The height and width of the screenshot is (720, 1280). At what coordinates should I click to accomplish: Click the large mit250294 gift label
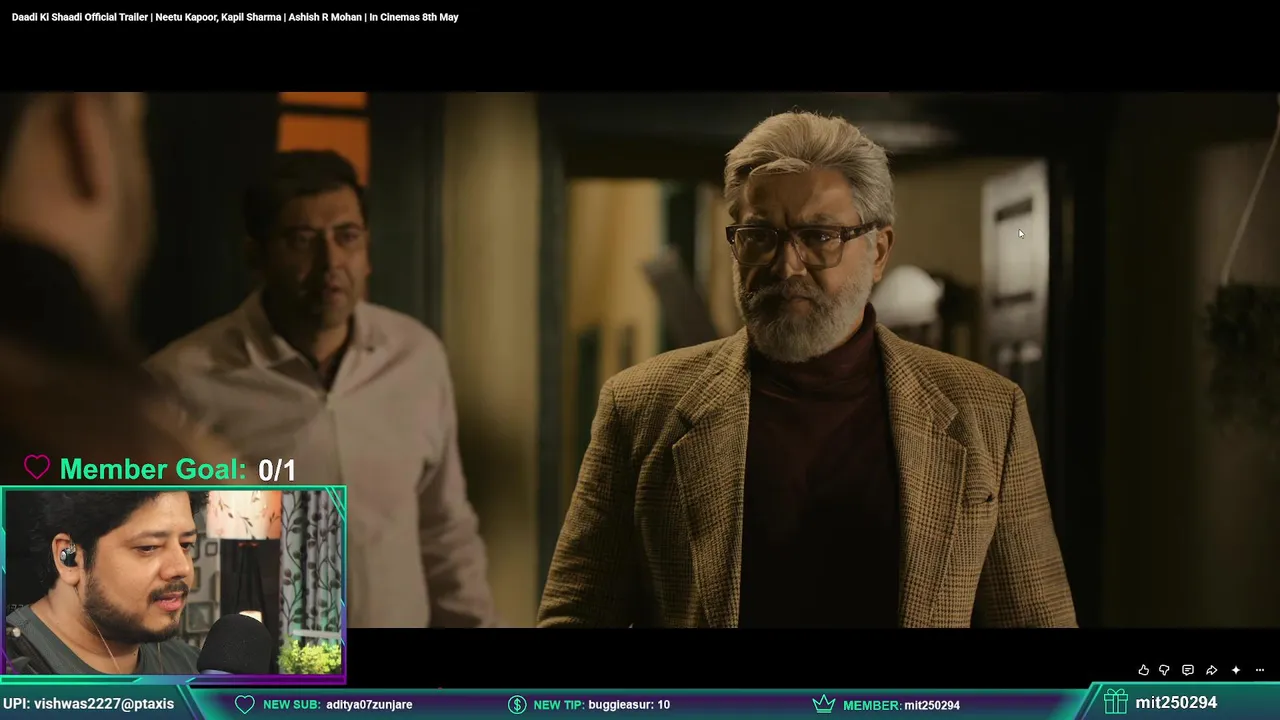1176,703
